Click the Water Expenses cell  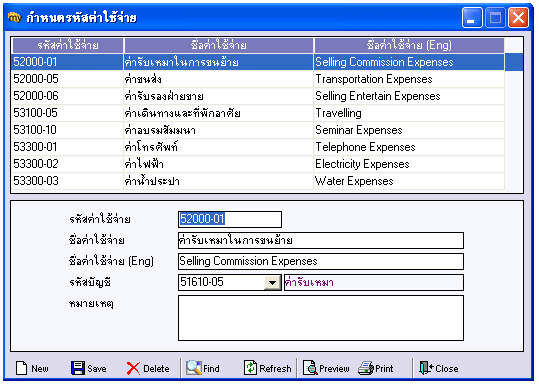click(x=409, y=181)
